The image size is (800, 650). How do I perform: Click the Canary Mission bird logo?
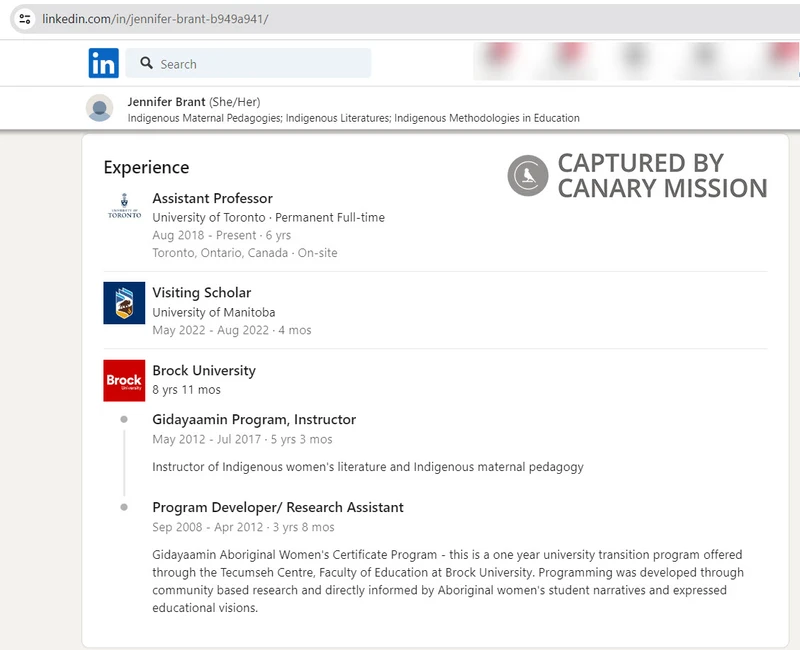pyautogui.click(x=527, y=176)
